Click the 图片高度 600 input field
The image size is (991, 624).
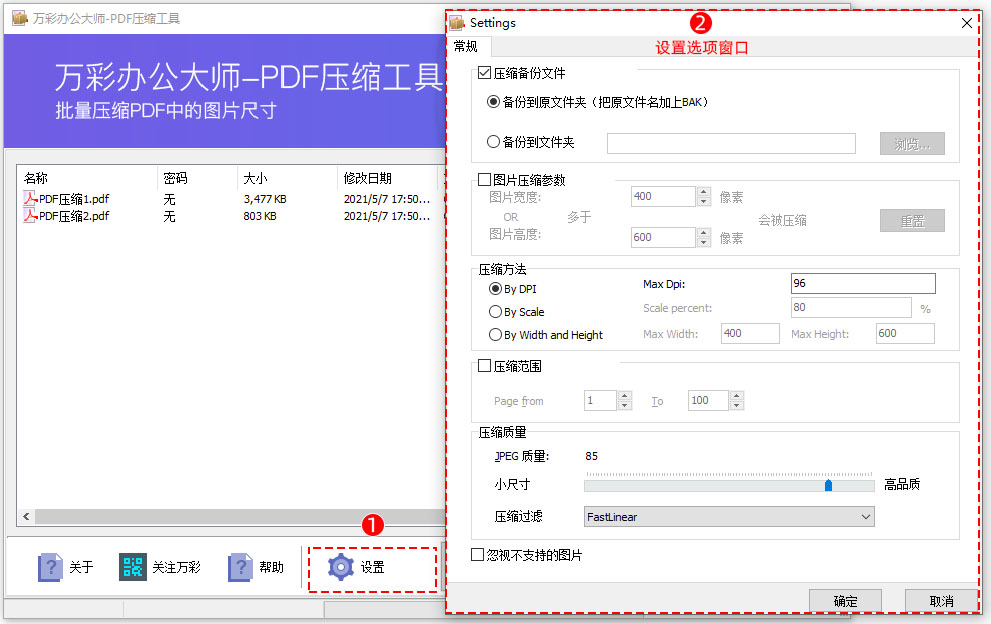pos(664,238)
